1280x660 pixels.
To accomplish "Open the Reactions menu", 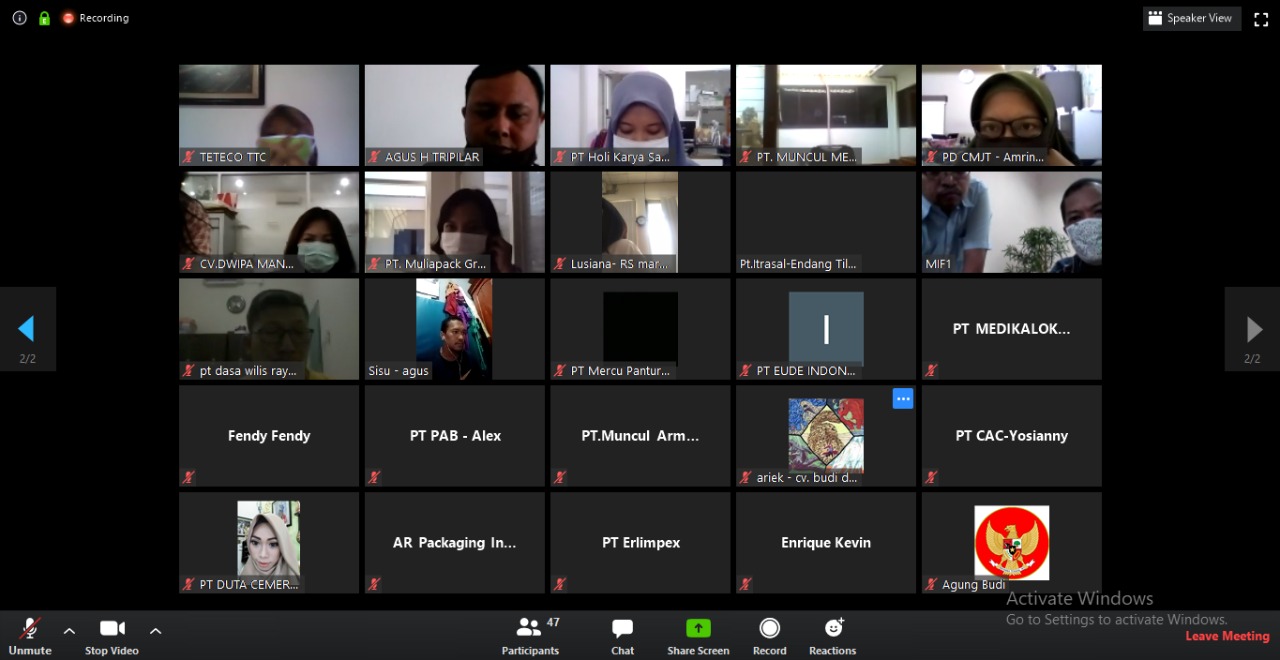I will tap(833, 635).
